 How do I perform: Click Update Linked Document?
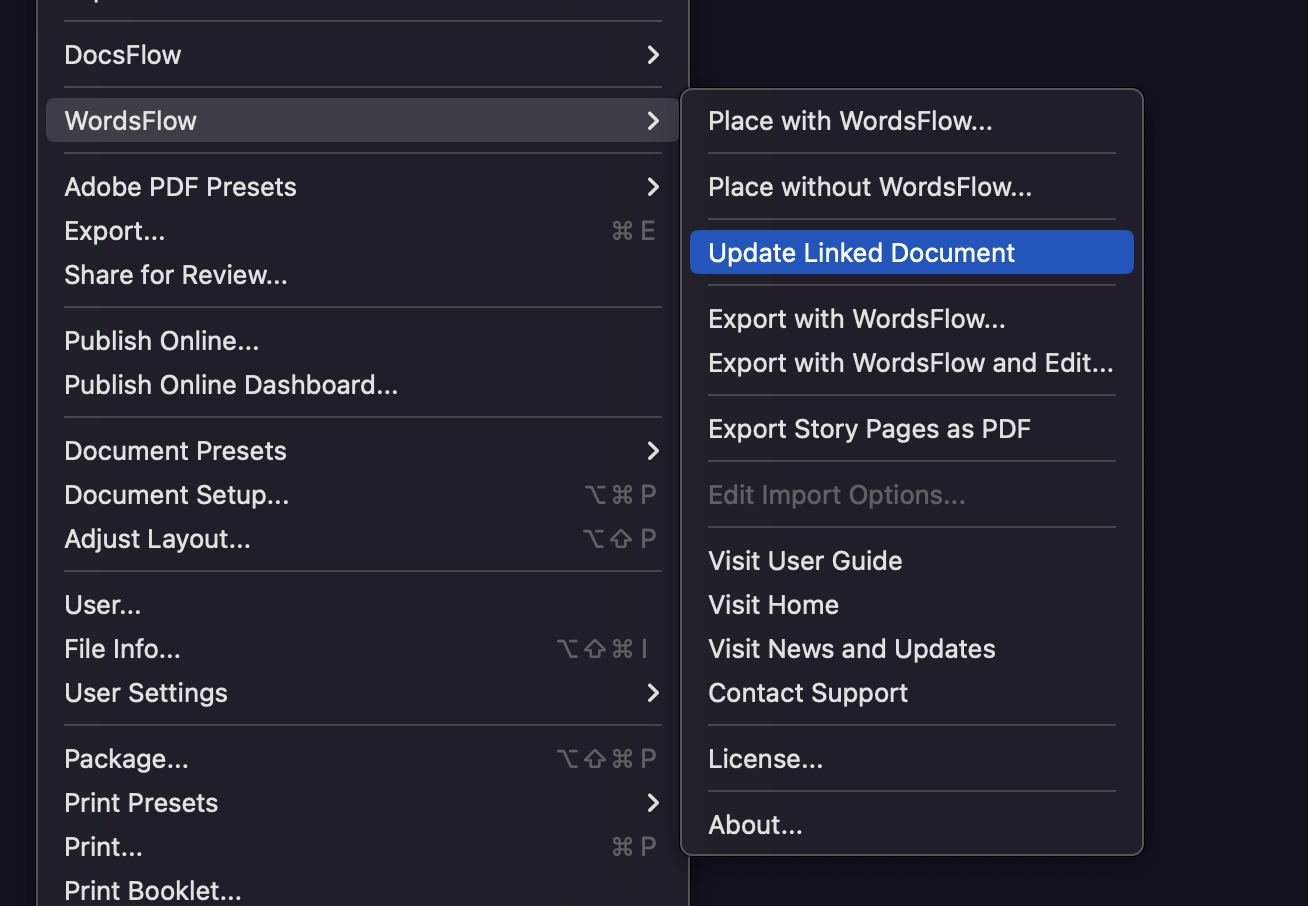click(912, 252)
